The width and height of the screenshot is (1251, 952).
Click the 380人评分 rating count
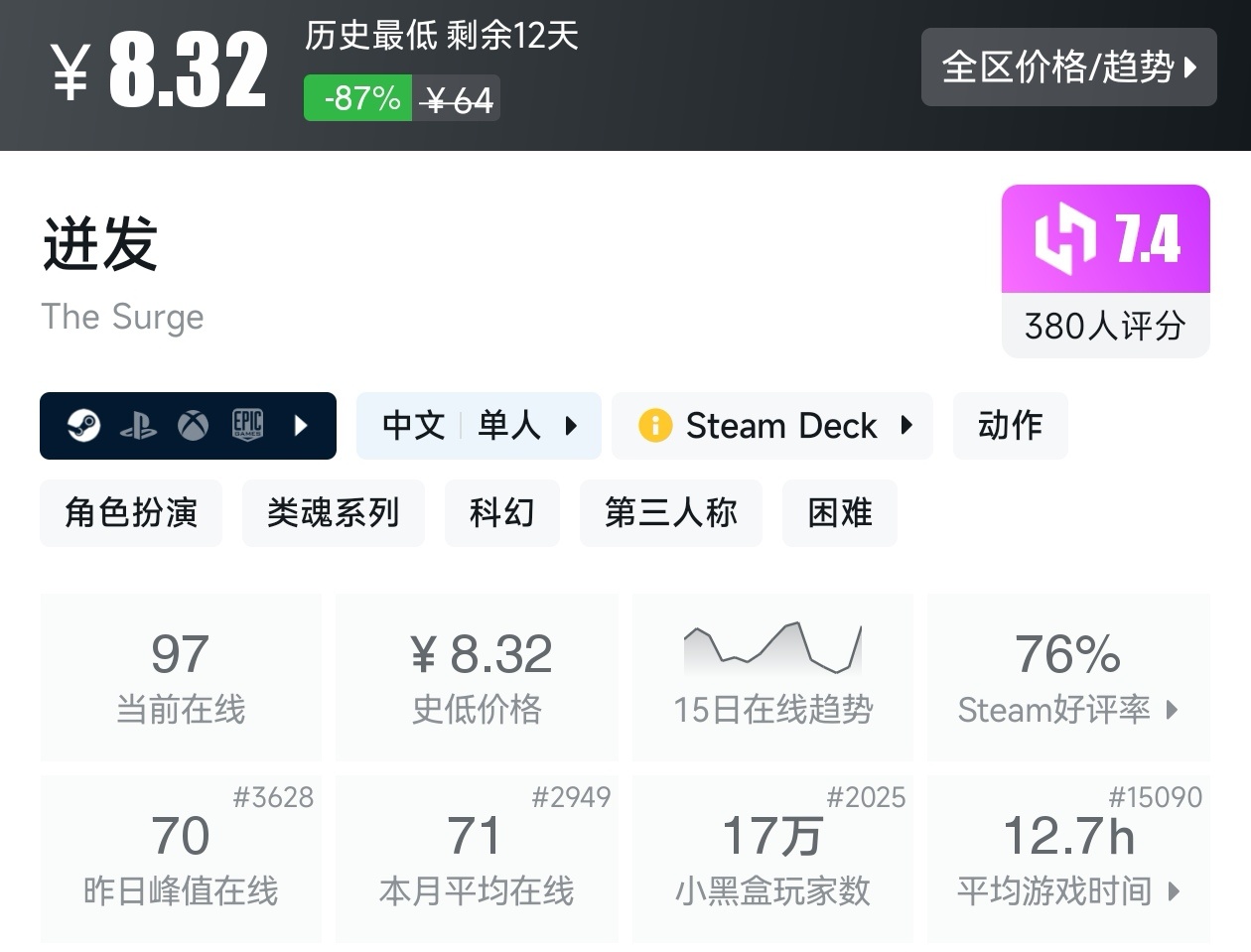pos(1105,326)
